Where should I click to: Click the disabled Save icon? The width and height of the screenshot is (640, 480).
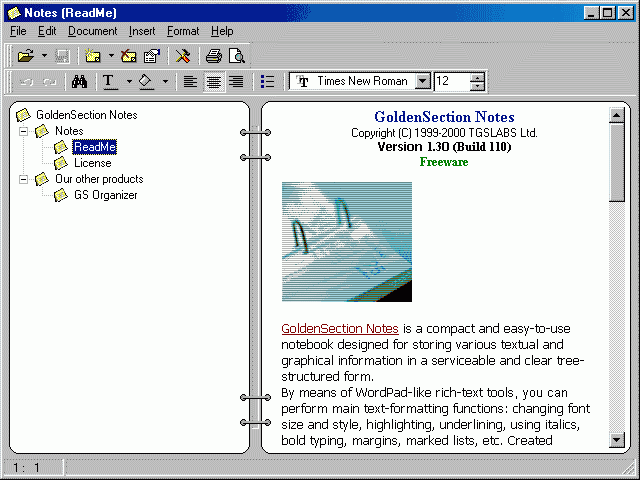(62, 56)
